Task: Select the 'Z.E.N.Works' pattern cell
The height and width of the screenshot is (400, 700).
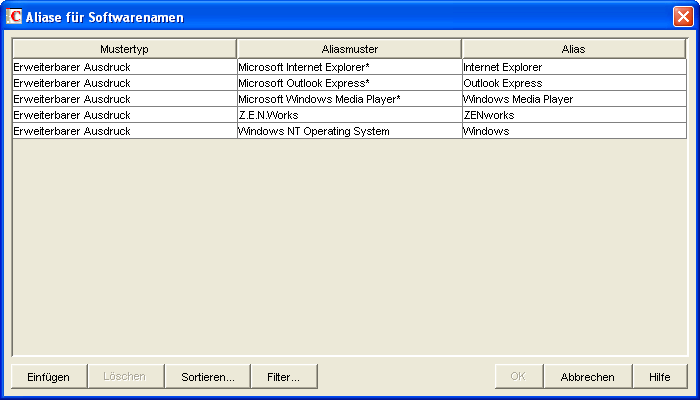Action: coord(350,115)
